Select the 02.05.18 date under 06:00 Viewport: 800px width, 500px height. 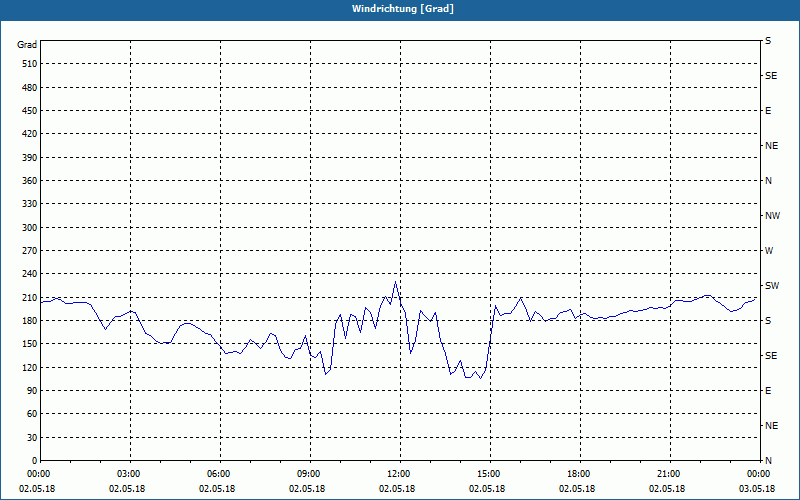coord(217,489)
